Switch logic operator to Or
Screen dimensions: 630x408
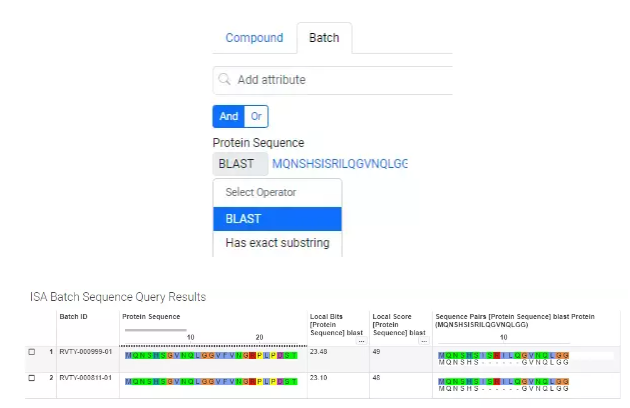(x=257, y=117)
